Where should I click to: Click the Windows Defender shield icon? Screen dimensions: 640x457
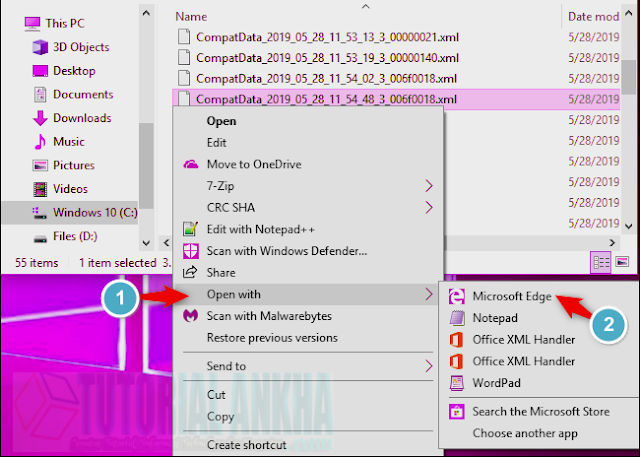click(x=191, y=251)
